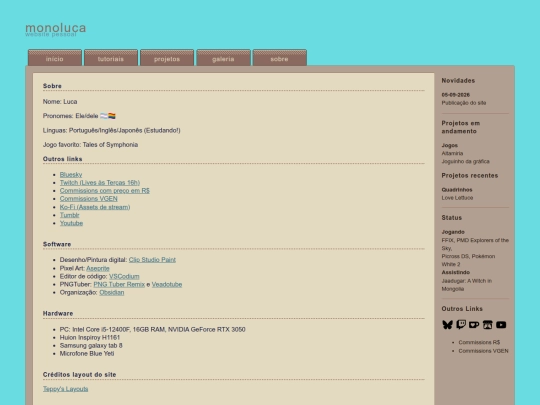
Task: Click the monoluca site title
Action: 55,28
